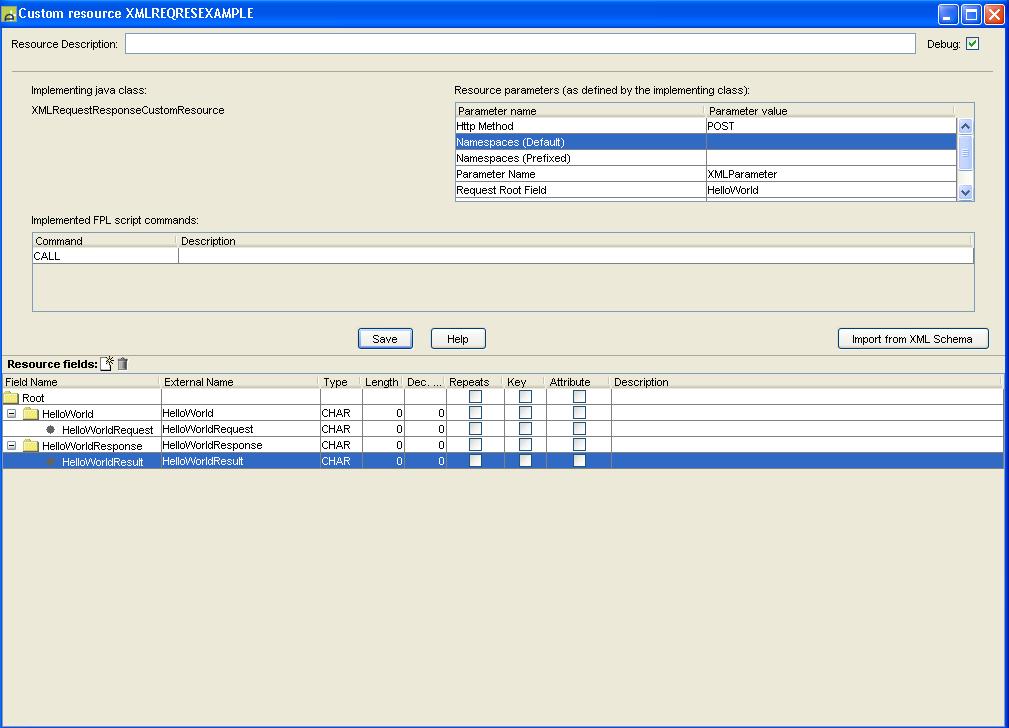Toggle the Debug checkbox
This screenshot has height=728, width=1009.
(x=972, y=44)
